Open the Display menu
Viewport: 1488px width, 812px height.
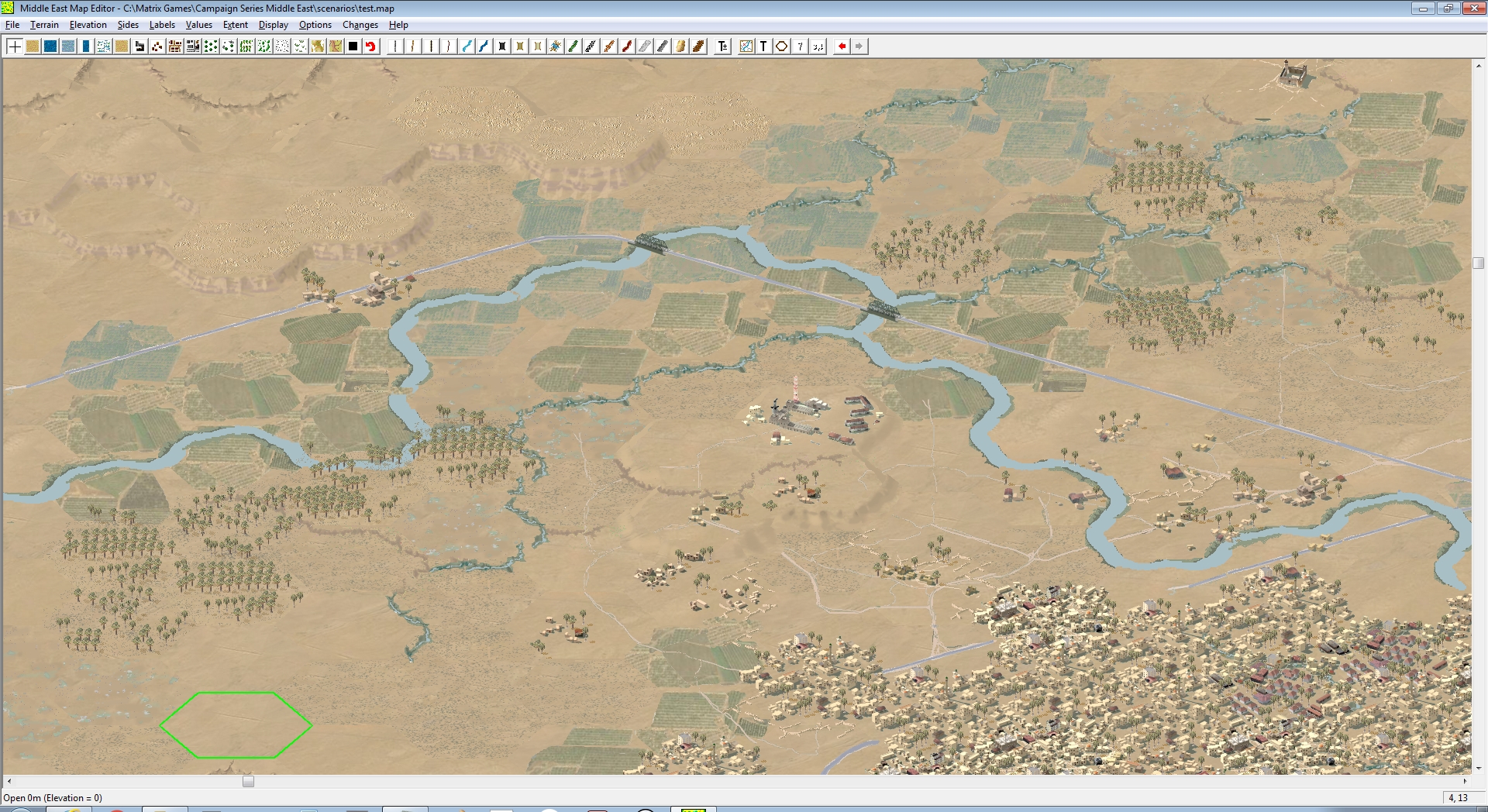[274, 25]
